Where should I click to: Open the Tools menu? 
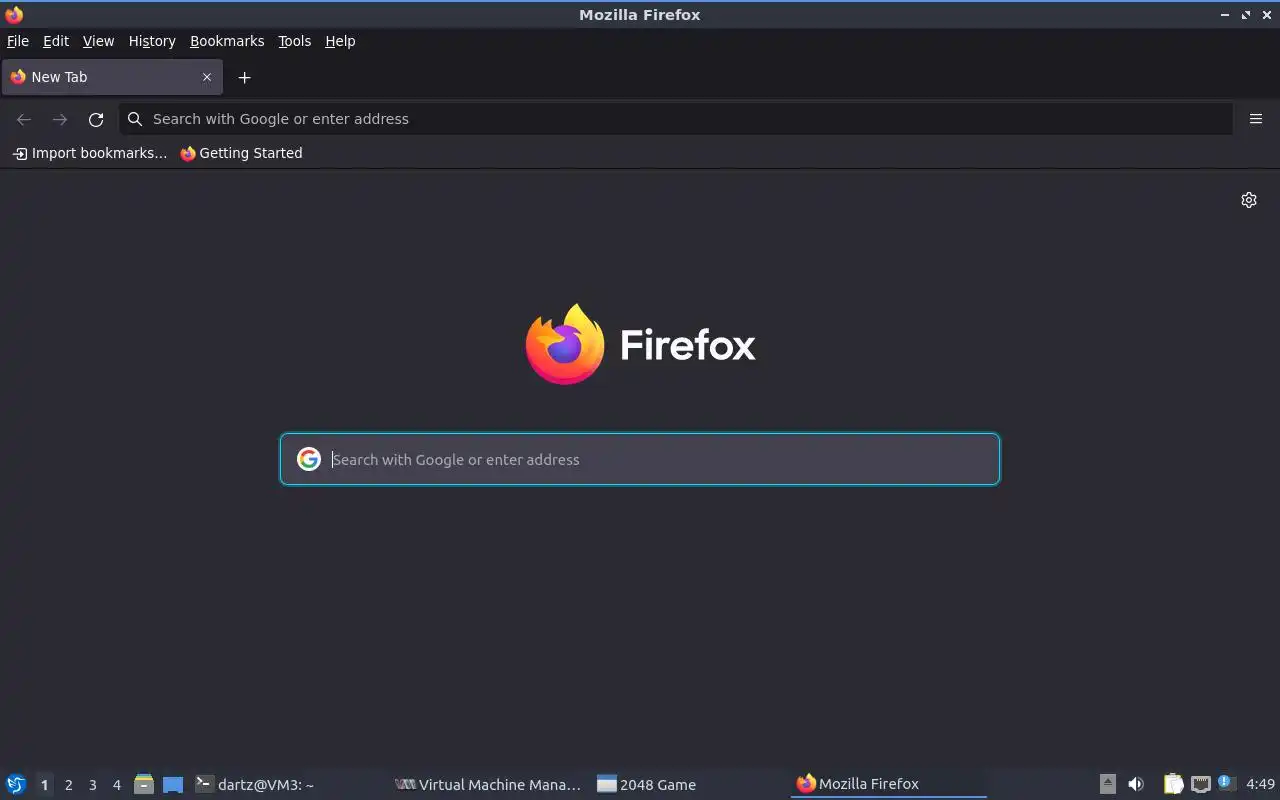(294, 41)
